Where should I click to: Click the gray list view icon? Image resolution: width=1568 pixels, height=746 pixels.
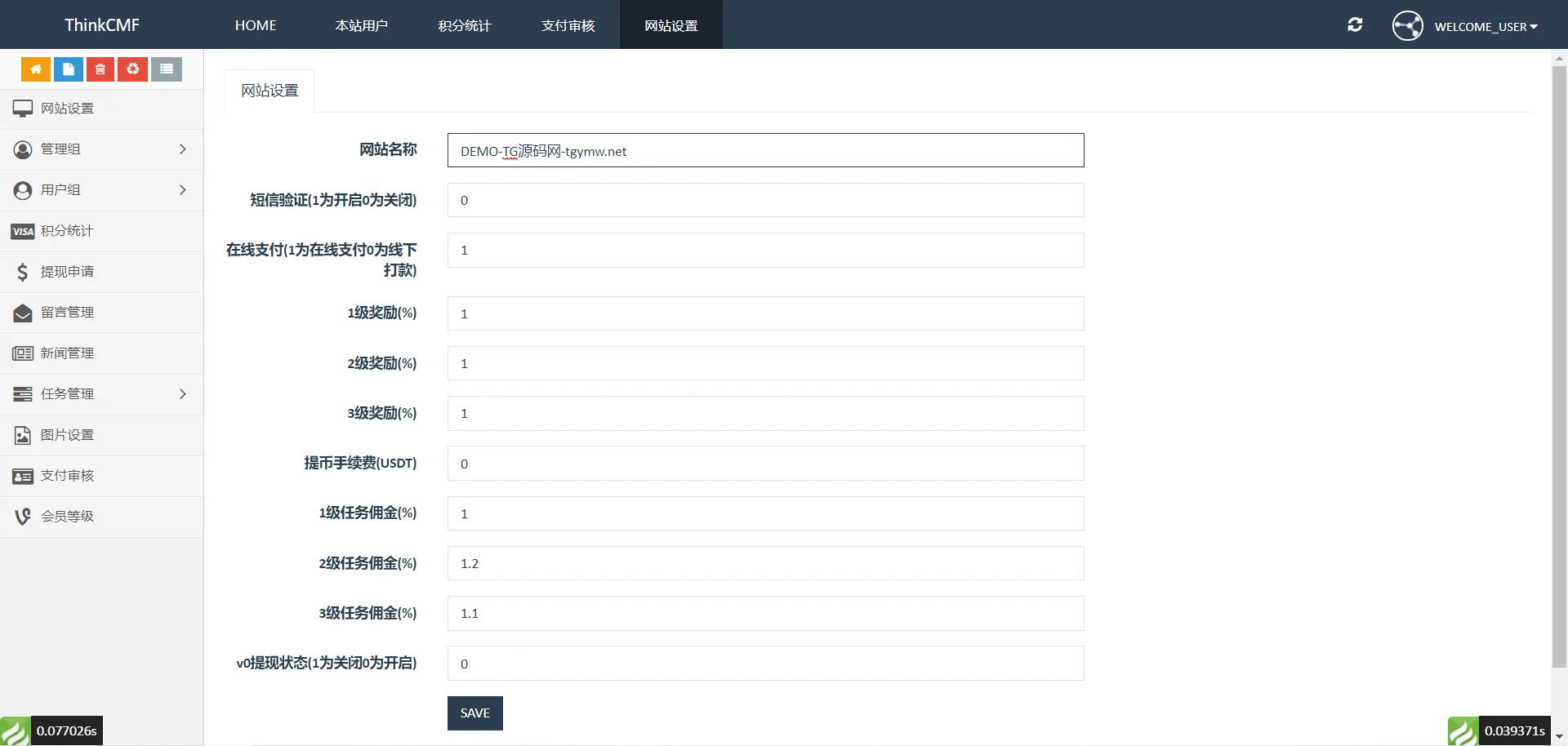[x=167, y=69]
